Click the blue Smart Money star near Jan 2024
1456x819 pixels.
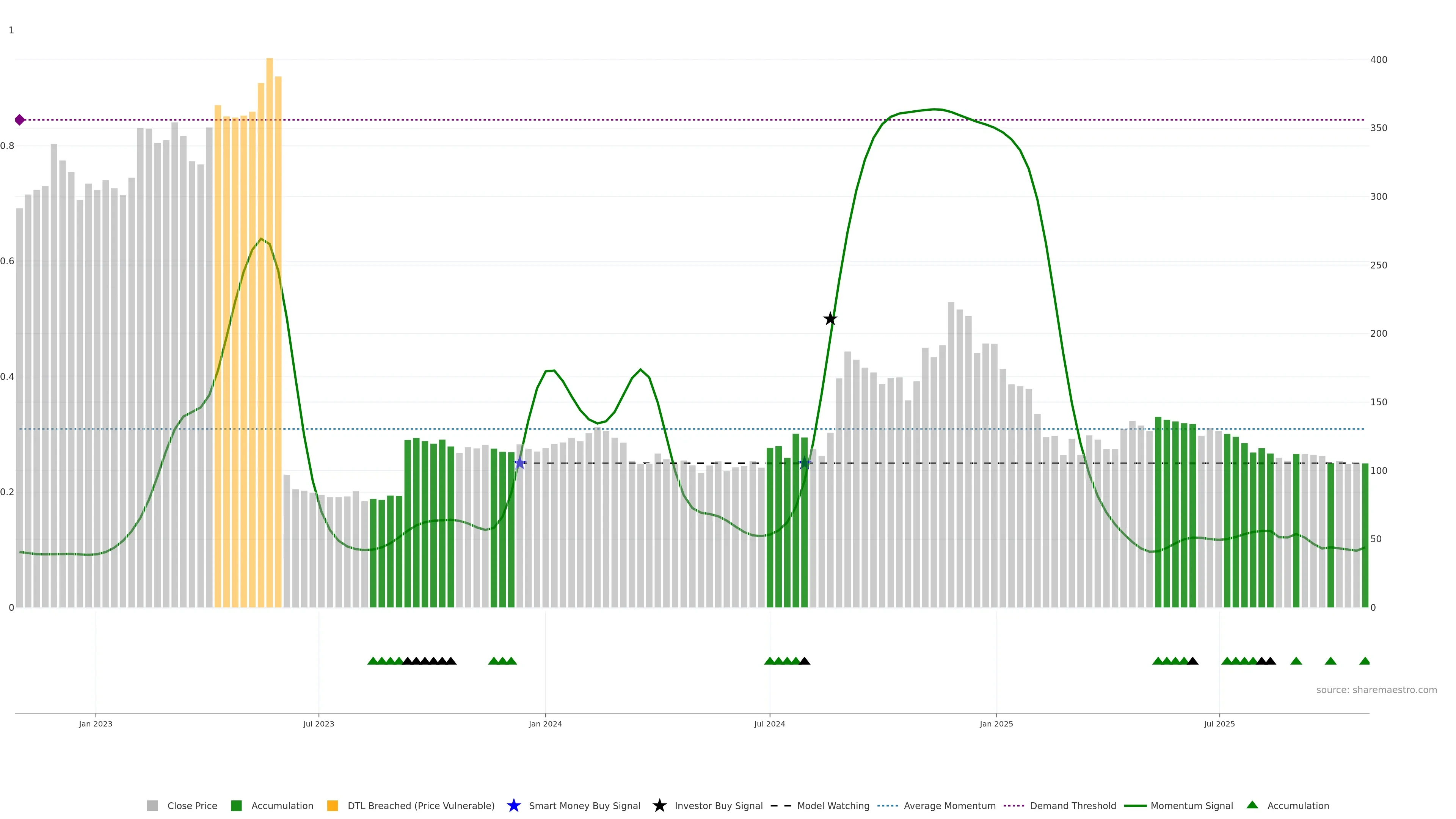pos(519,463)
